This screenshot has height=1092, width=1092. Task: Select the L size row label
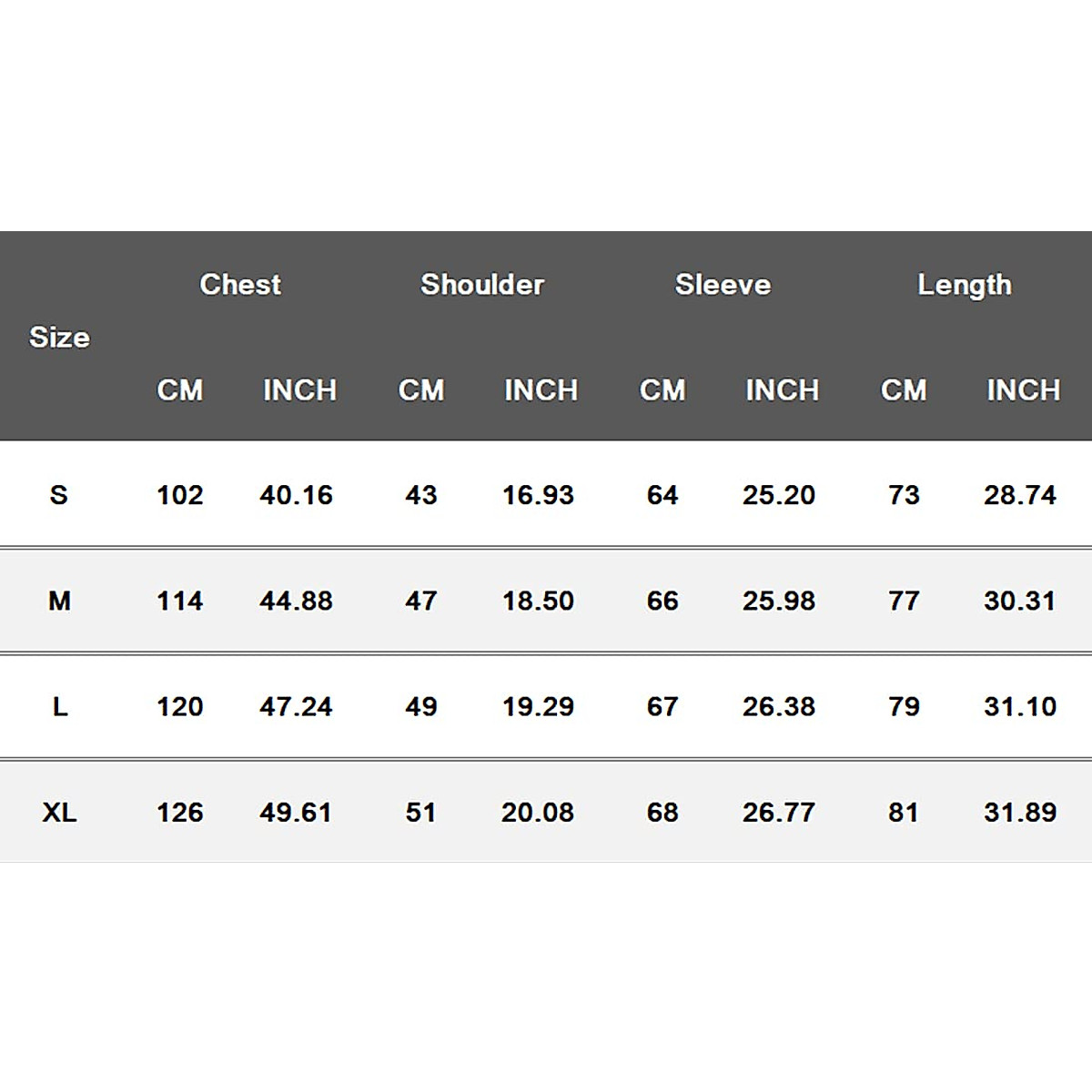click(59, 706)
